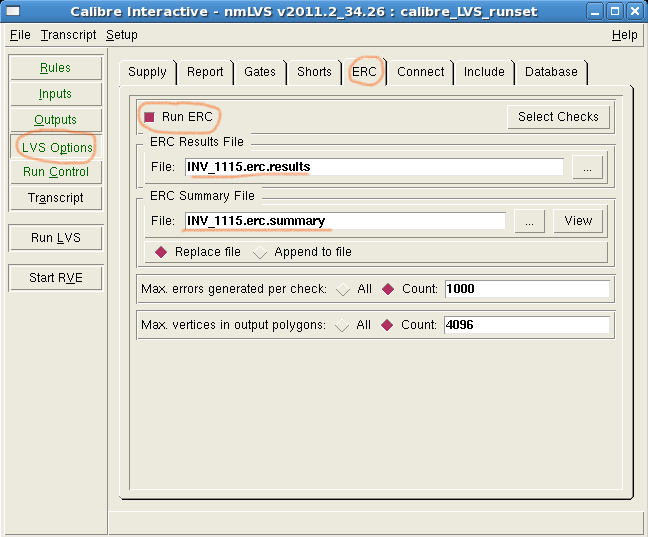Switch to the Gates tab
This screenshot has height=537, width=648.
click(x=260, y=72)
